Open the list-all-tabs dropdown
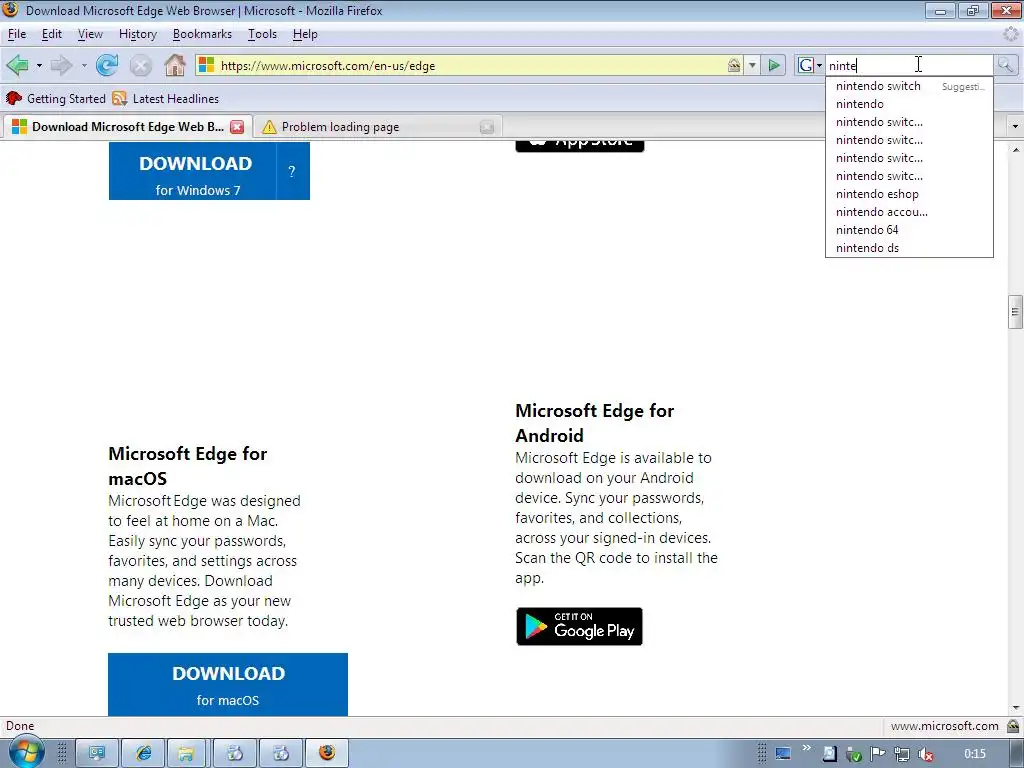1024x768 pixels. 1015,126
